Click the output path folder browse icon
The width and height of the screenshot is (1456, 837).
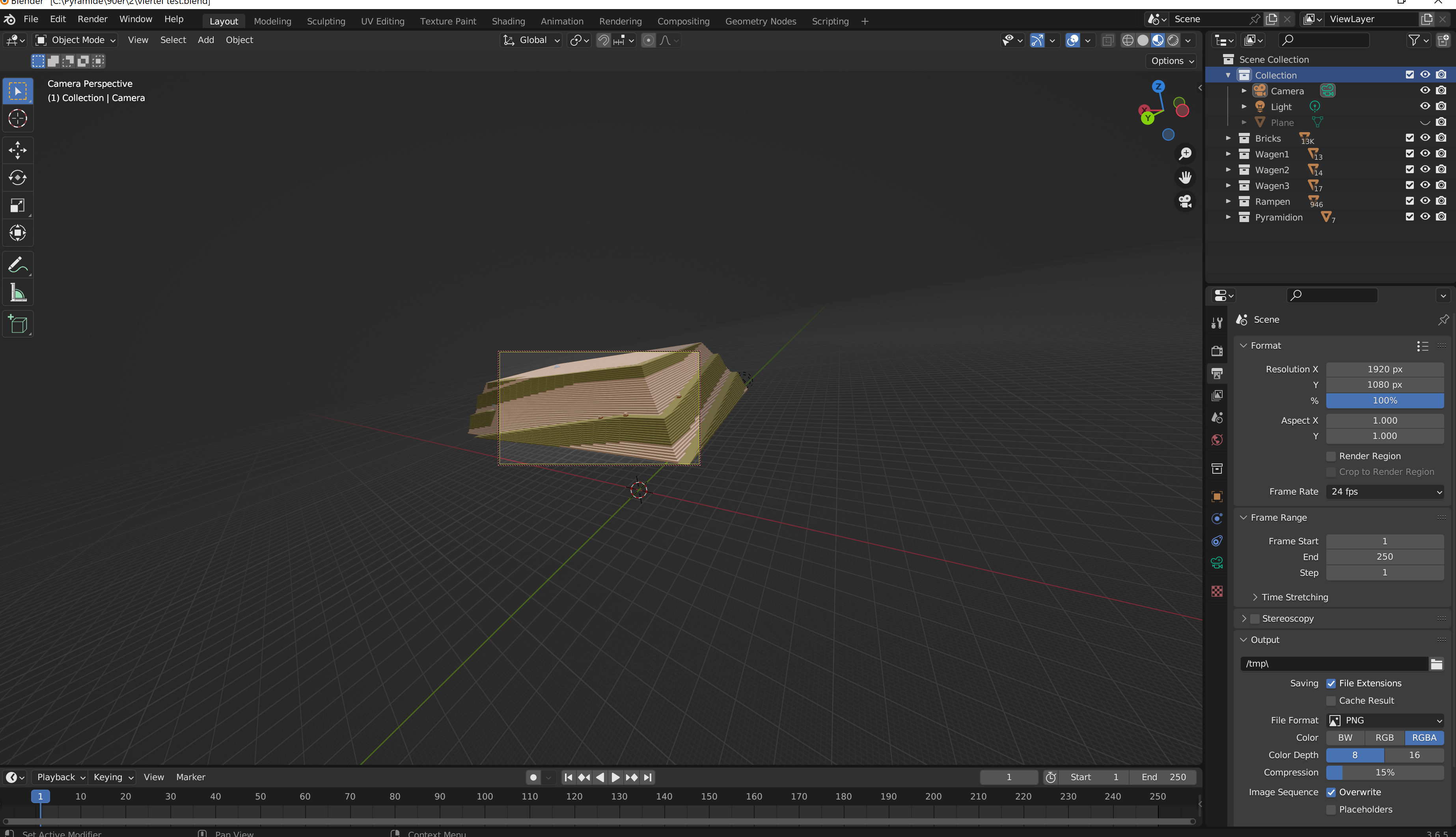pyautogui.click(x=1436, y=664)
